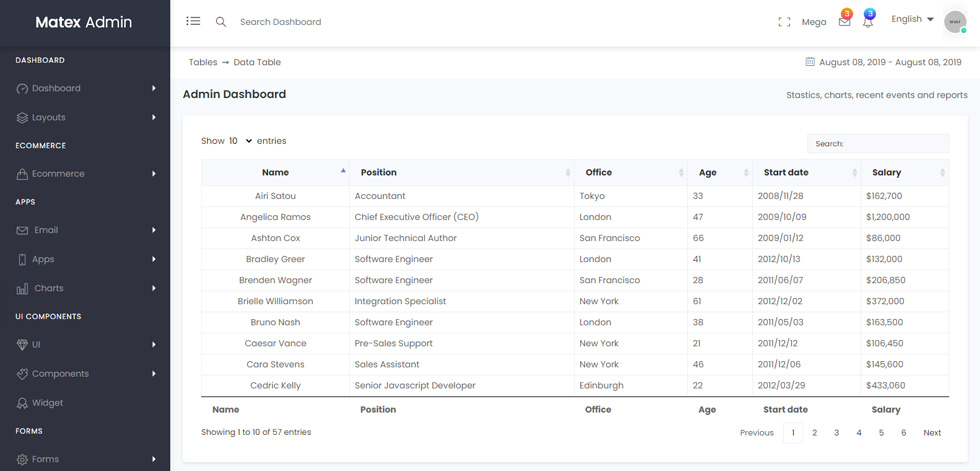This screenshot has height=471, width=980.
Task: Expand the Email submenu arrow
Action: tap(154, 231)
